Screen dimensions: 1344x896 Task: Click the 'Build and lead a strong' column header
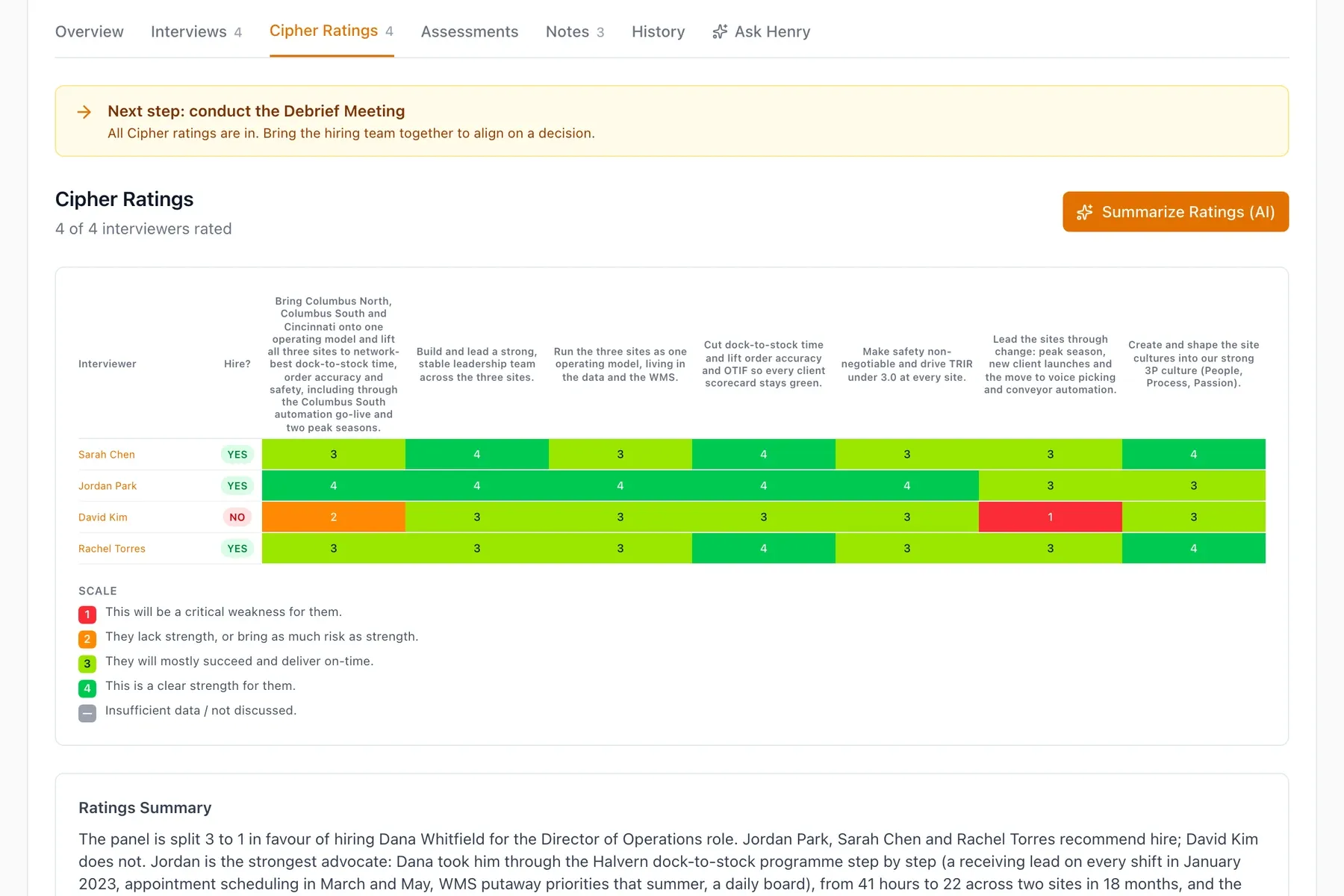click(477, 364)
